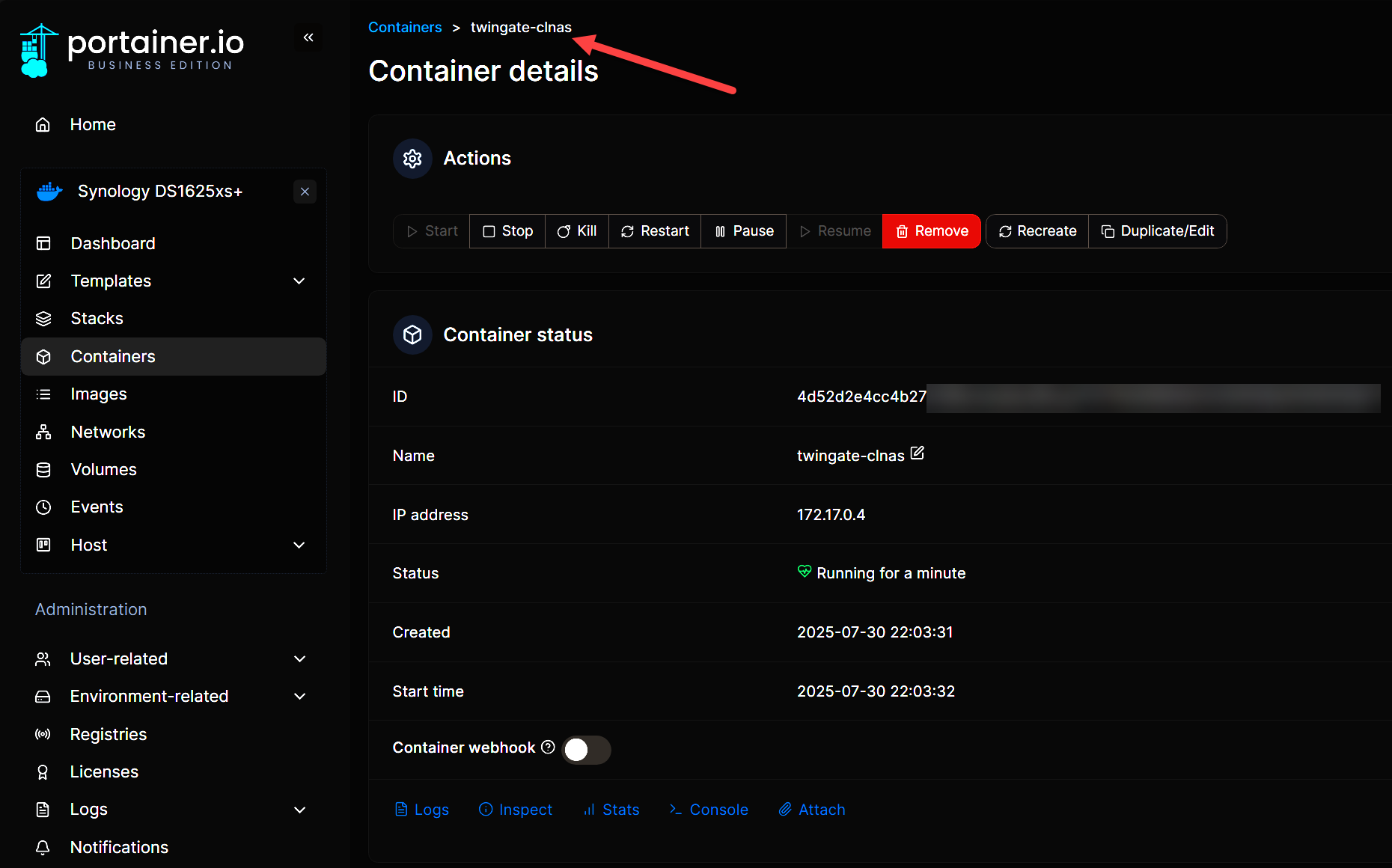The height and width of the screenshot is (868, 1392).
Task: Open the Stacks menu item
Action: point(97,318)
